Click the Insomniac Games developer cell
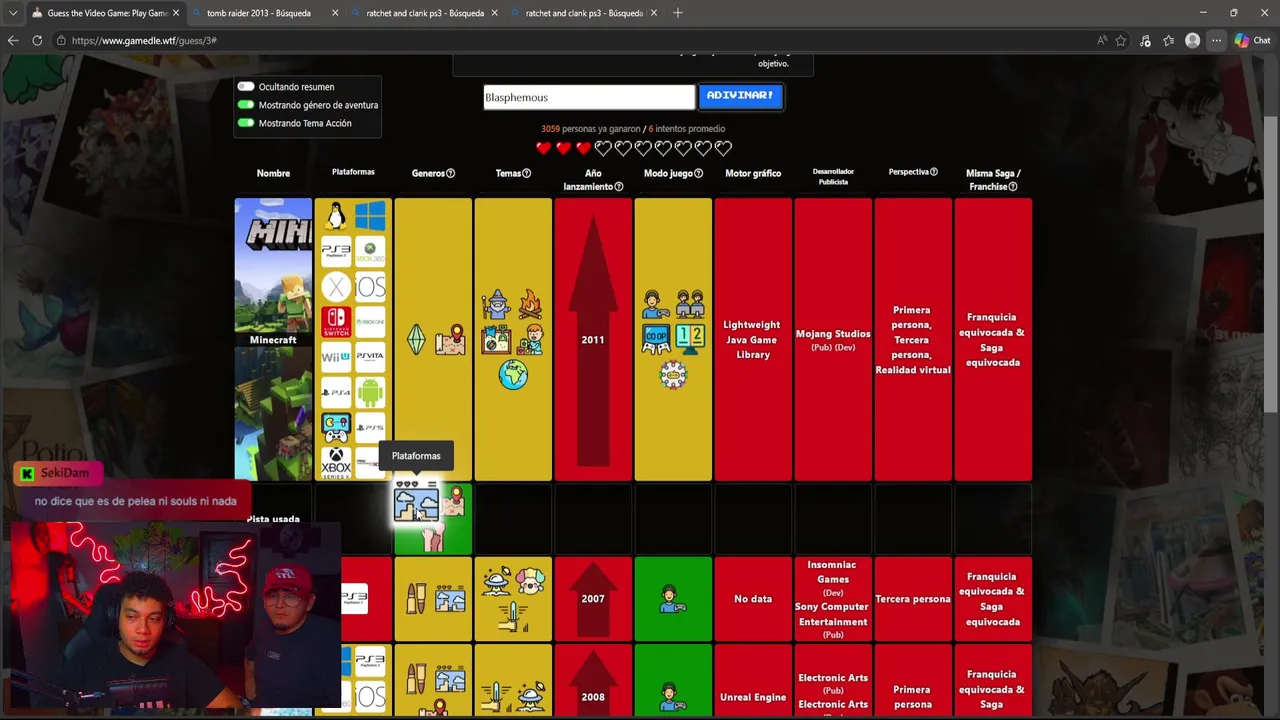 click(x=833, y=599)
